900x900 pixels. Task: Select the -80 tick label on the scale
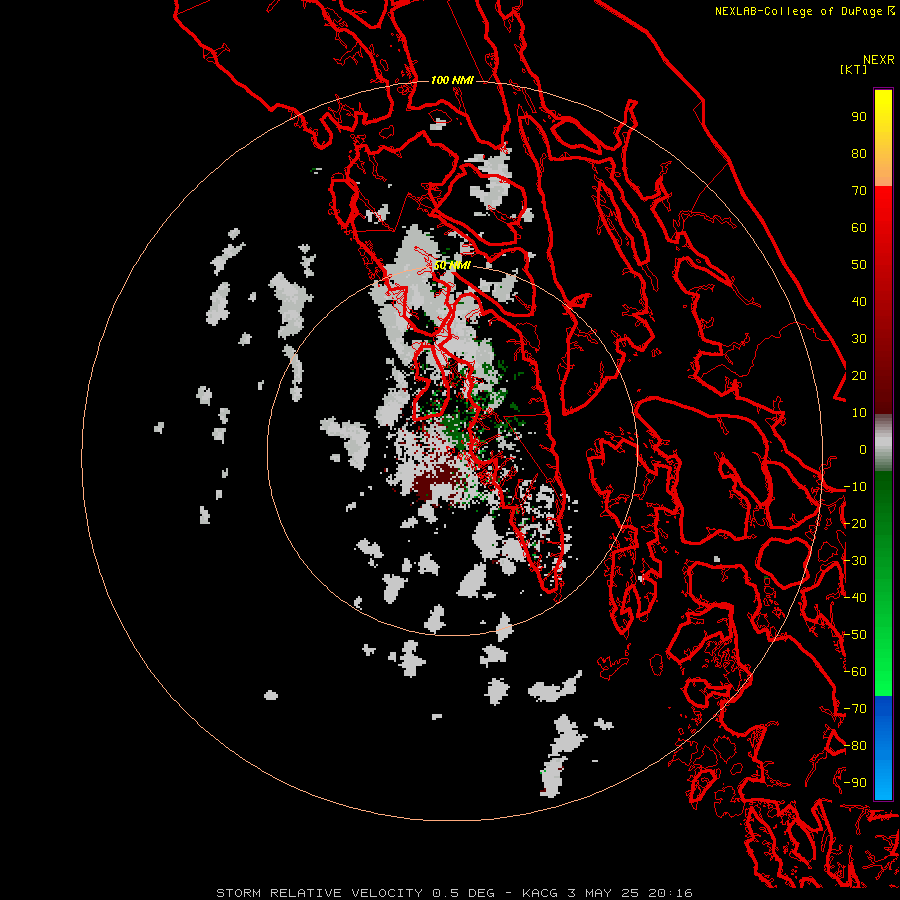855,746
